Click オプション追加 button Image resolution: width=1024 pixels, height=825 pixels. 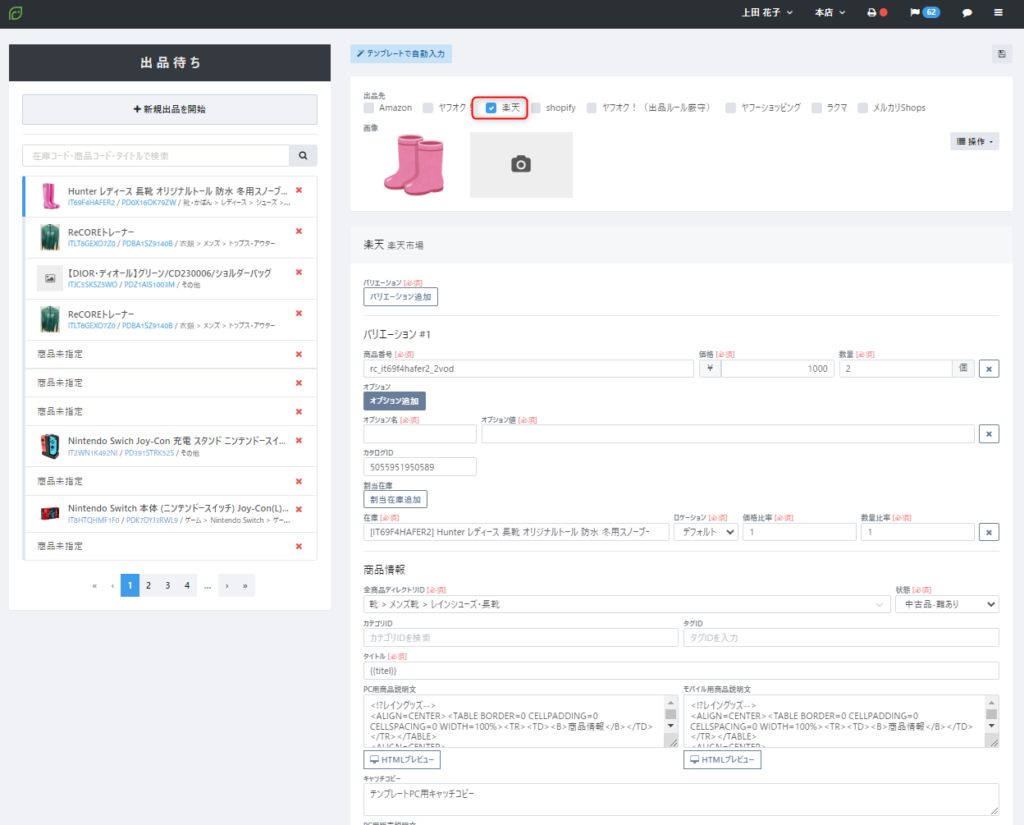(x=394, y=401)
